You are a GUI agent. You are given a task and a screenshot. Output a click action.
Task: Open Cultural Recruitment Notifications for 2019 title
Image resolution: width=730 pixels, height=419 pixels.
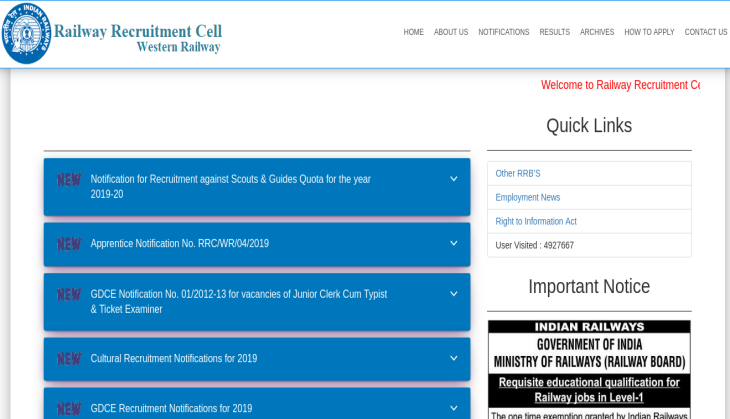174,358
